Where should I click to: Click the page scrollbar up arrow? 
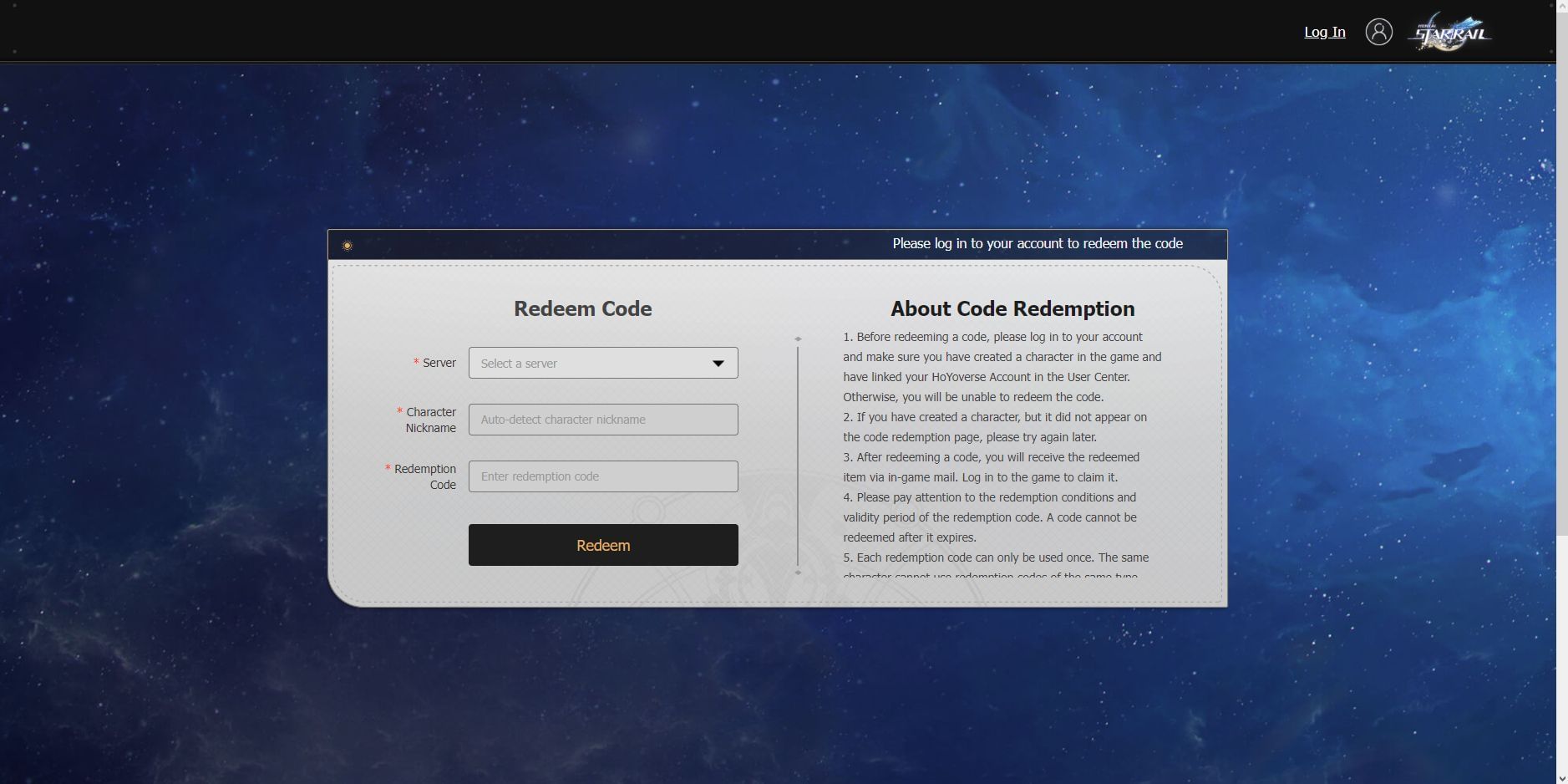1561,6
